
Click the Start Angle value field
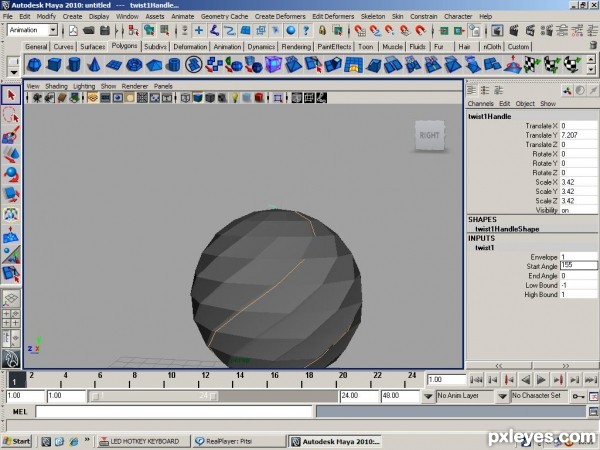[x=579, y=266]
